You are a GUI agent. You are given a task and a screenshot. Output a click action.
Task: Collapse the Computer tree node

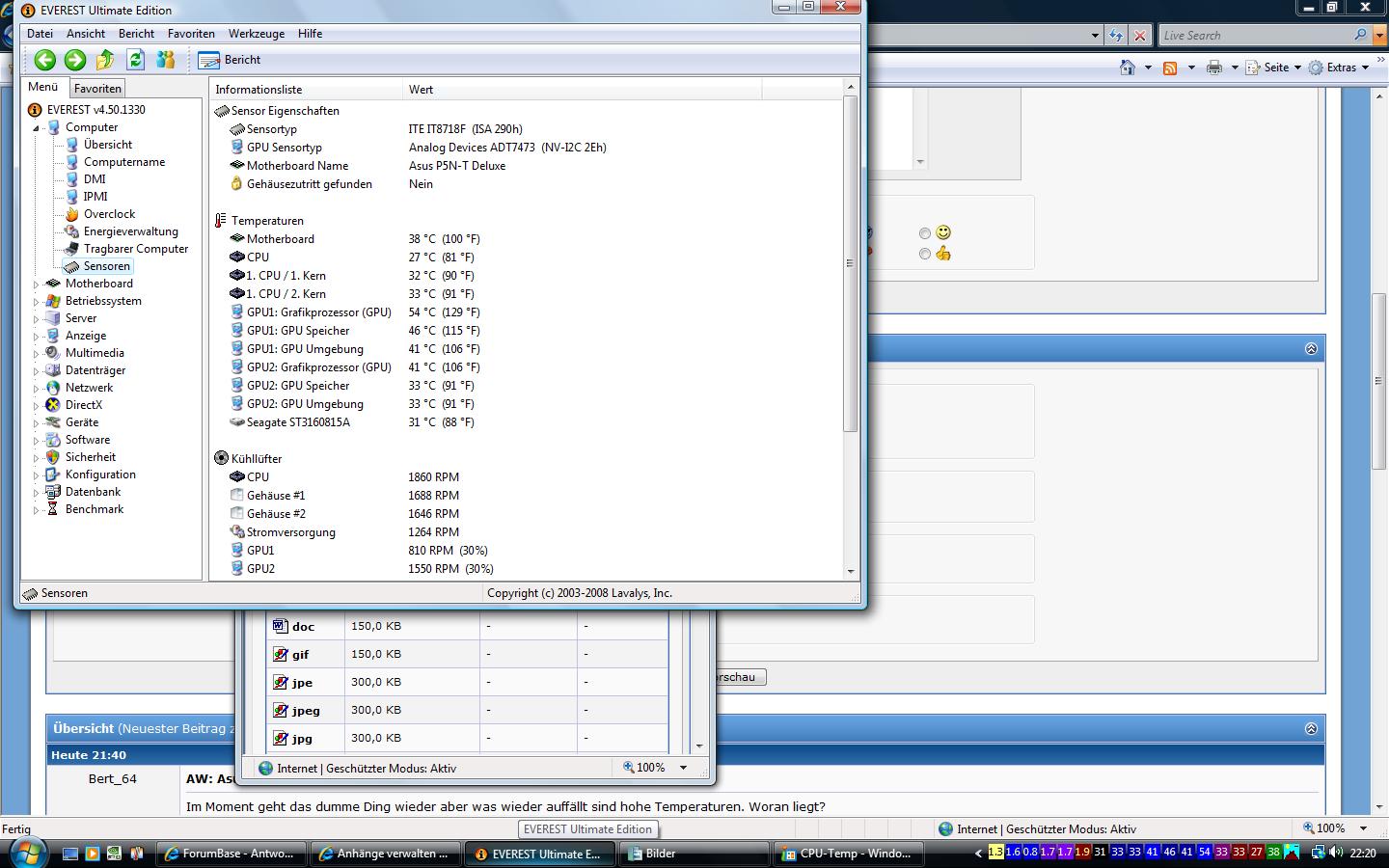coord(37,127)
